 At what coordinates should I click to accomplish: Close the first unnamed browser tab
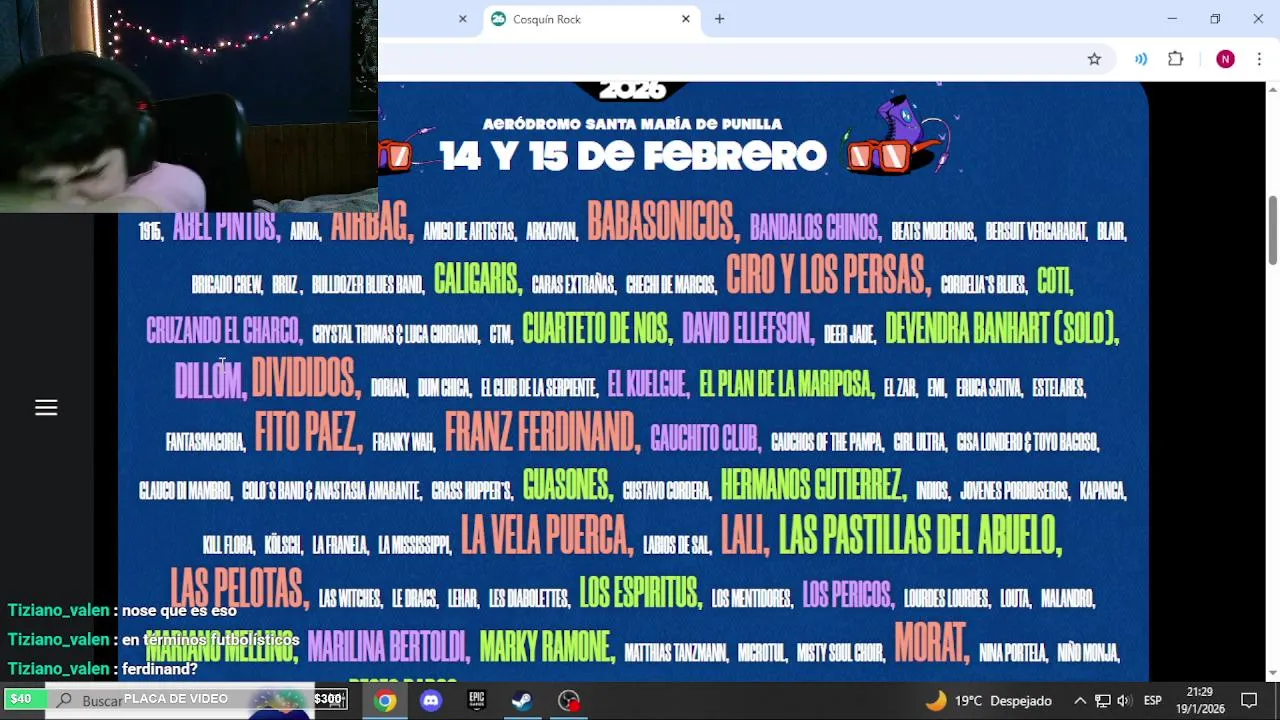pos(462,19)
